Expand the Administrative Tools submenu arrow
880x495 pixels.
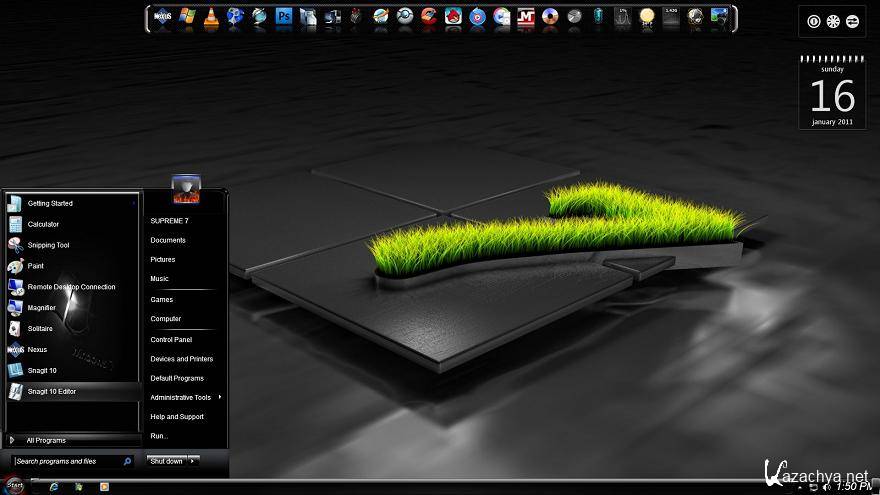click(x=220, y=397)
